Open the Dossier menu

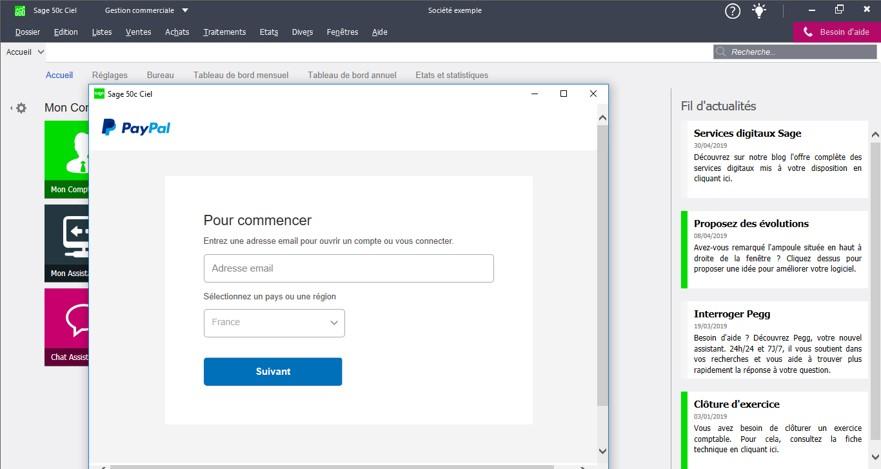[x=28, y=32]
